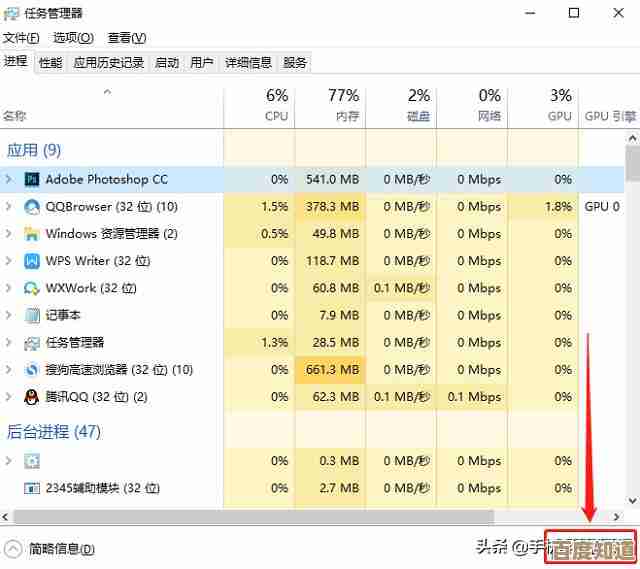640x569 pixels.
Task: Click the Adobe Photoshop CC icon
Action: 31,180
